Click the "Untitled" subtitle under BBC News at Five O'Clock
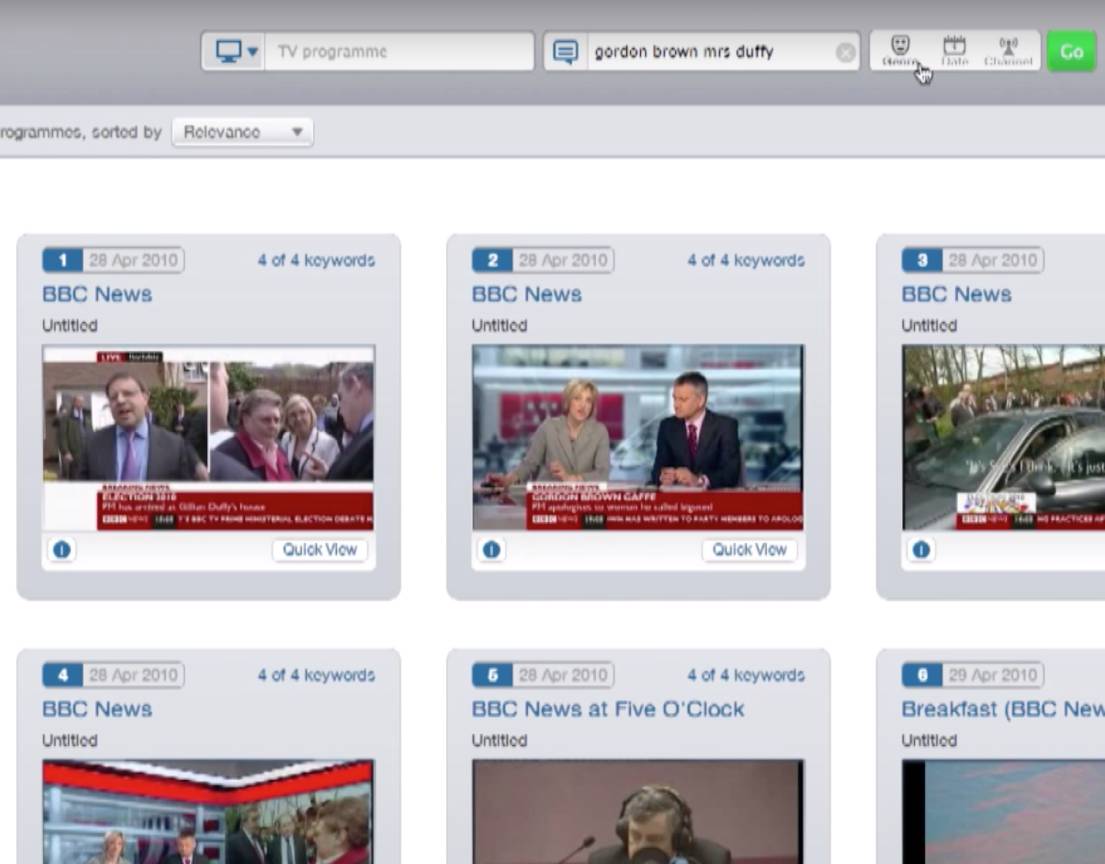The width and height of the screenshot is (1105, 864). click(x=500, y=741)
